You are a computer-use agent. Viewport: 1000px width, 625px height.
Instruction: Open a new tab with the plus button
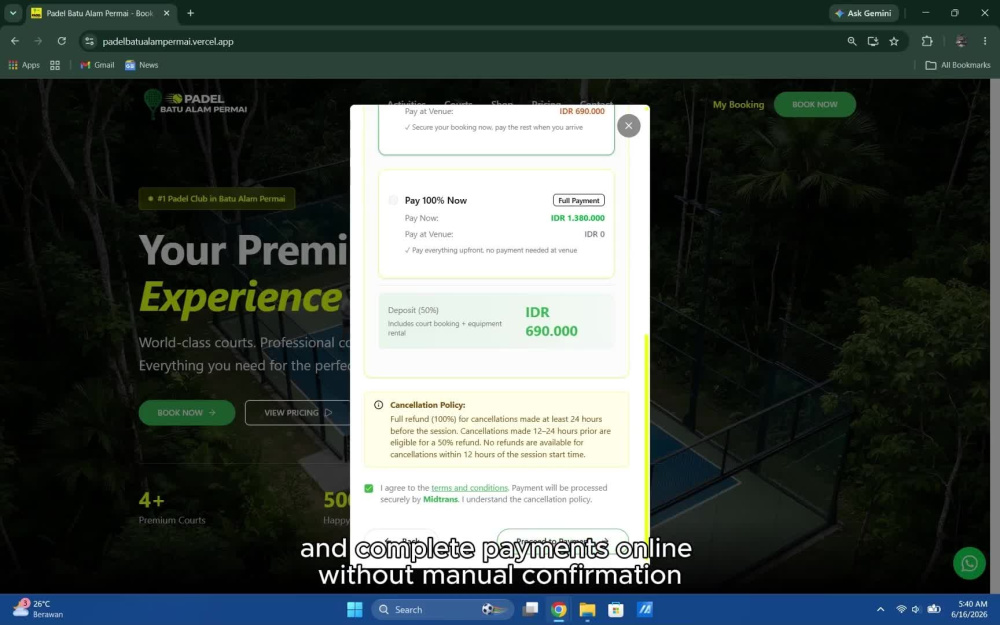pyautogui.click(x=190, y=13)
